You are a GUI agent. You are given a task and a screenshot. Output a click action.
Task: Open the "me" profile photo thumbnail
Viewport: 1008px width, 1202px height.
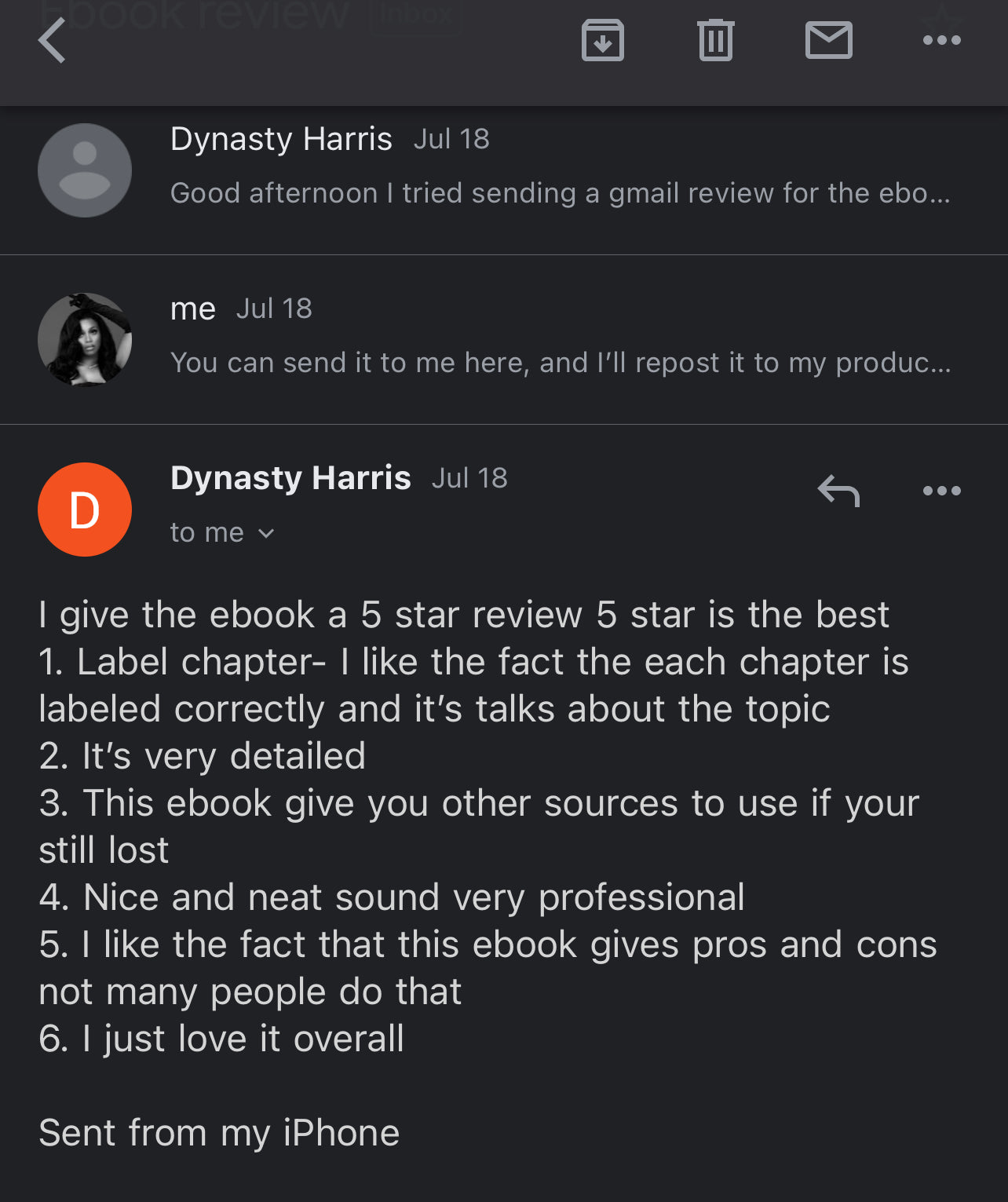[x=85, y=340]
